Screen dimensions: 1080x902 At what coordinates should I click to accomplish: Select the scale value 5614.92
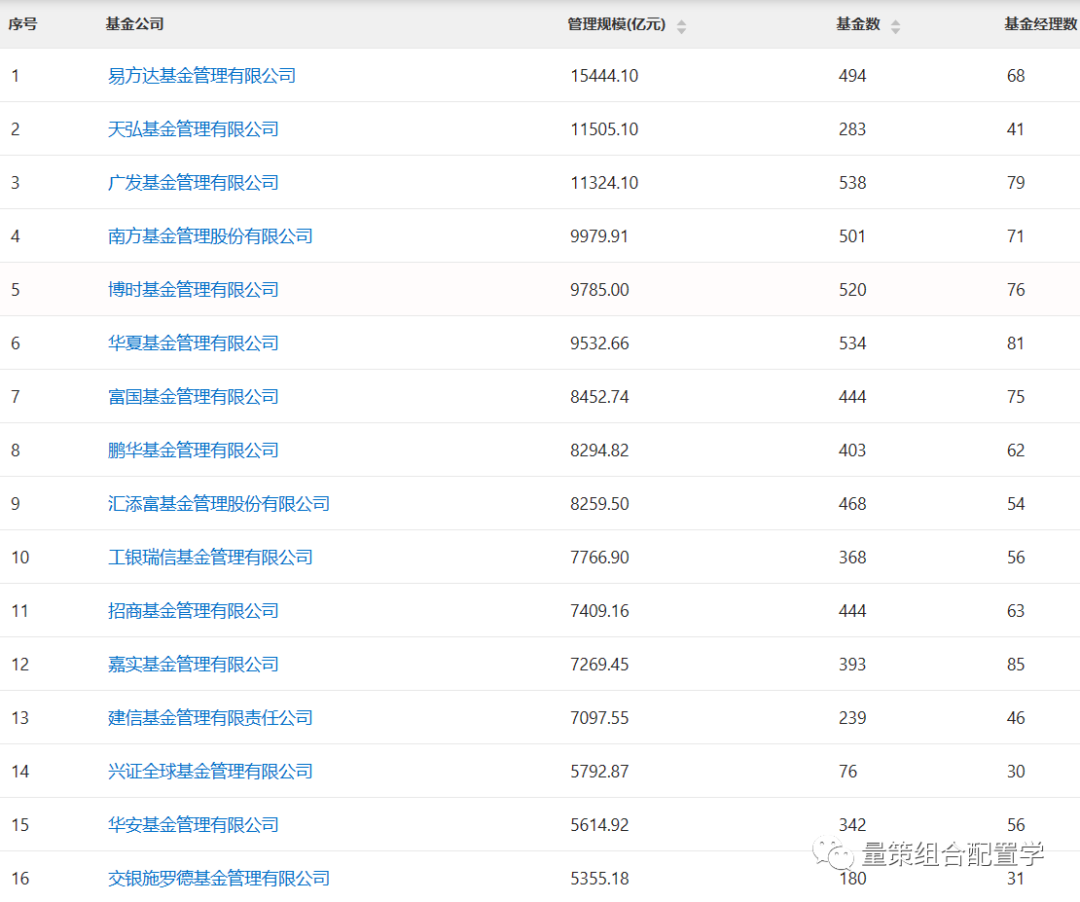click(x=599, y=825)
